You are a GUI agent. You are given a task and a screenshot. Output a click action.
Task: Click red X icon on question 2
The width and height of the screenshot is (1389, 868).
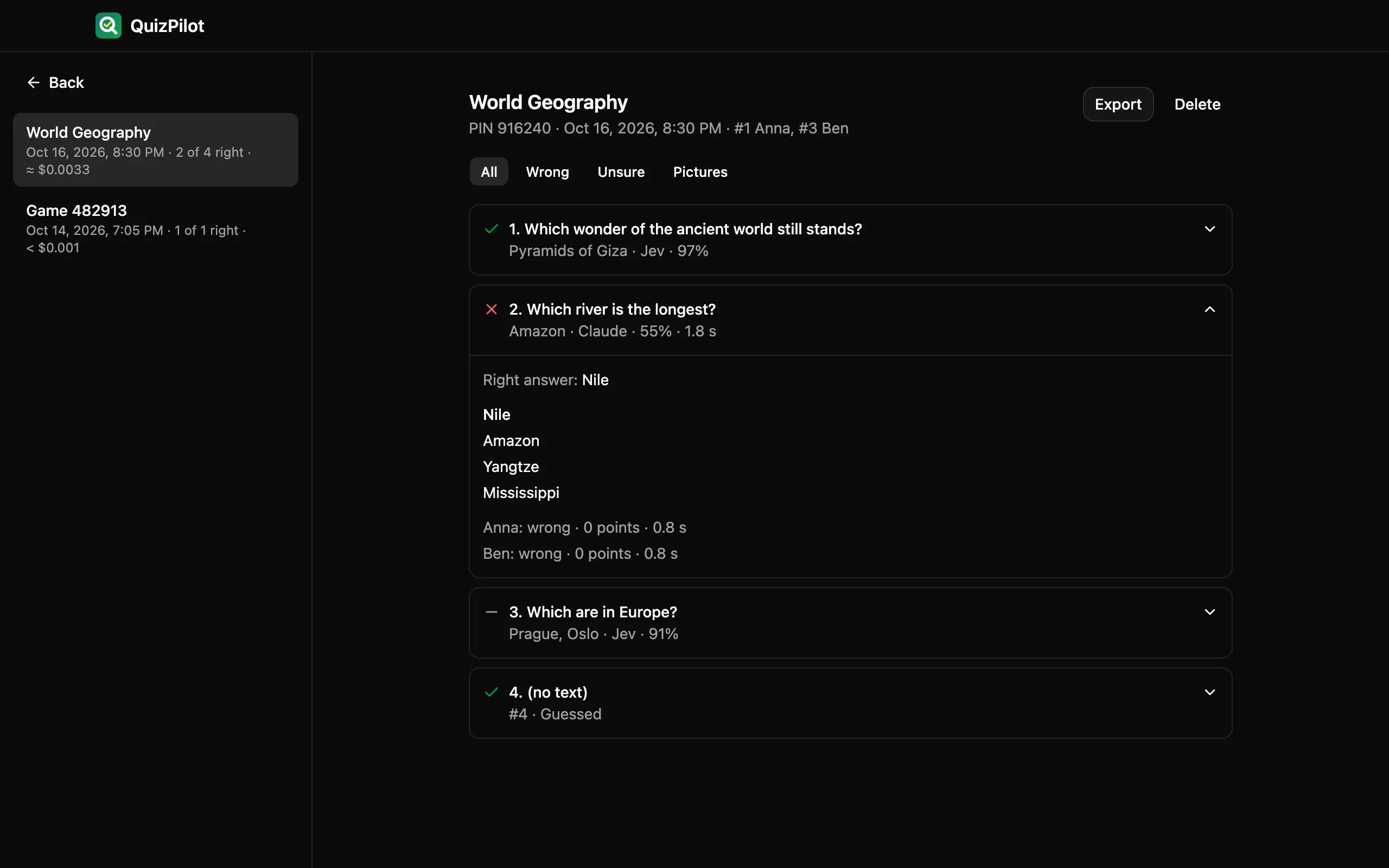coord(492,309)
